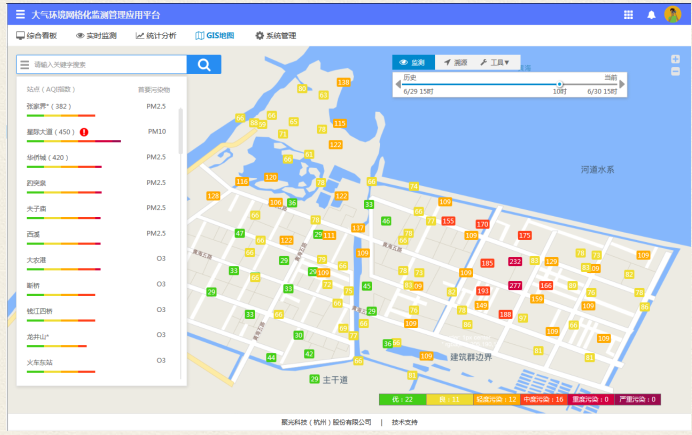
Task: Toggle the 重度污染 : 0 legend filter
Action: (x=590, y=399)
